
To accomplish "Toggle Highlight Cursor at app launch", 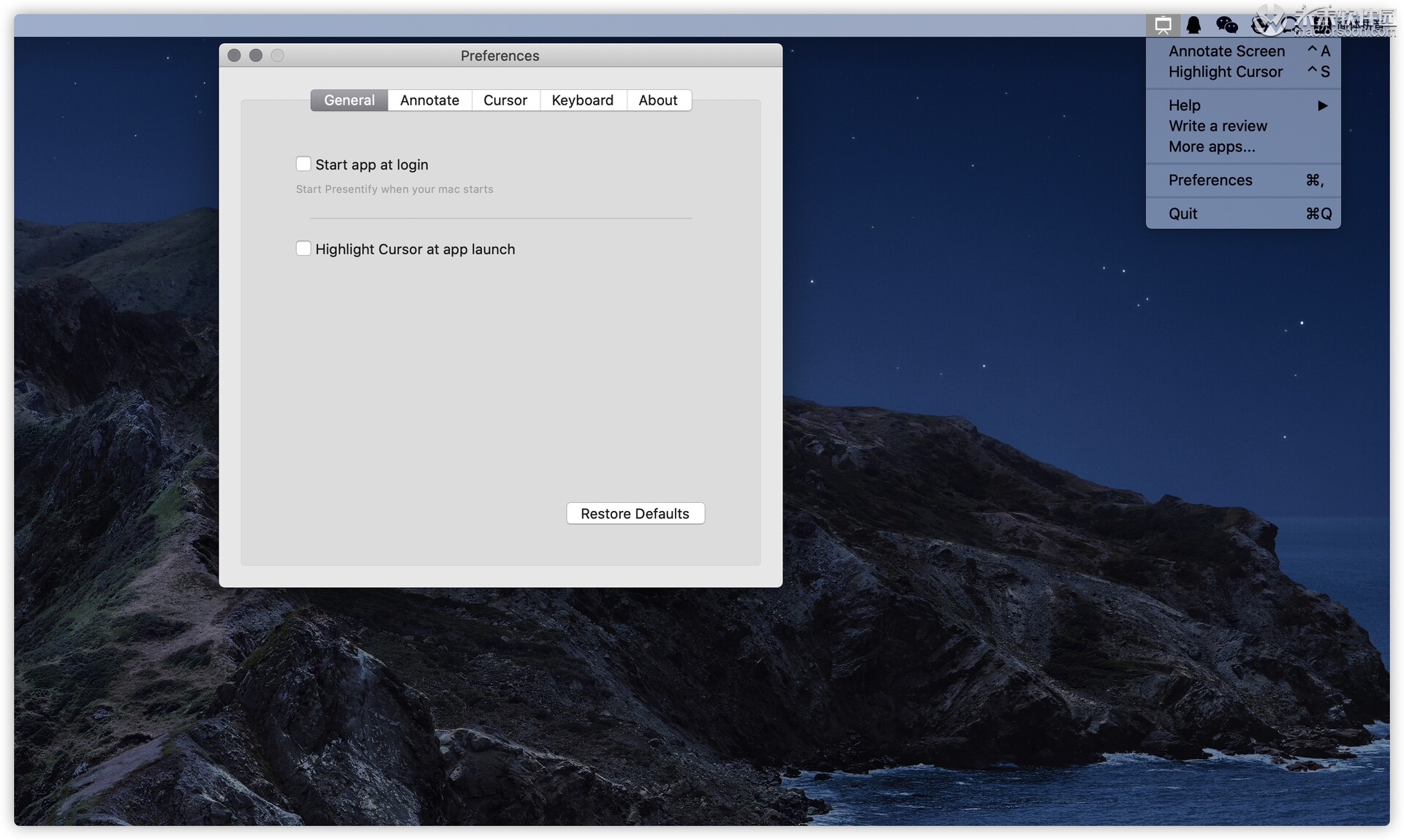I will point(303,249).
